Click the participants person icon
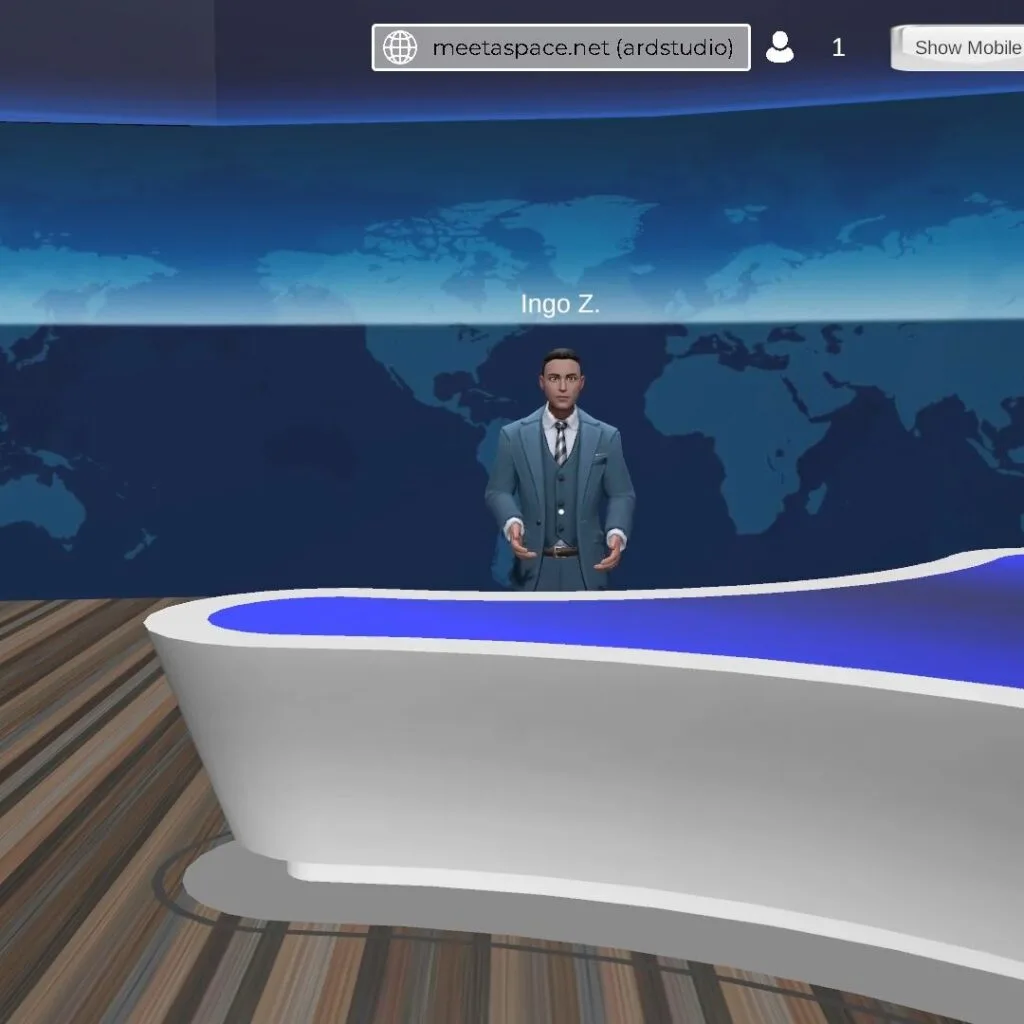This screenshot has height=1024, width=1024. (x=779, y=47)
